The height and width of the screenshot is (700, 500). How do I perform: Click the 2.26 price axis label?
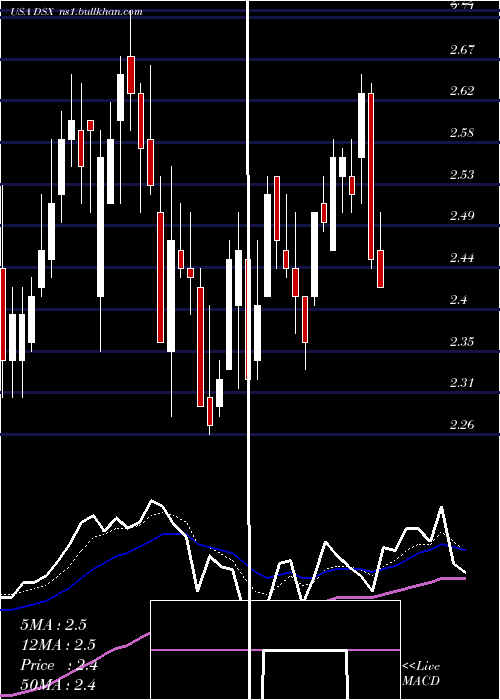pyautogui.click(x=462, y=424)
